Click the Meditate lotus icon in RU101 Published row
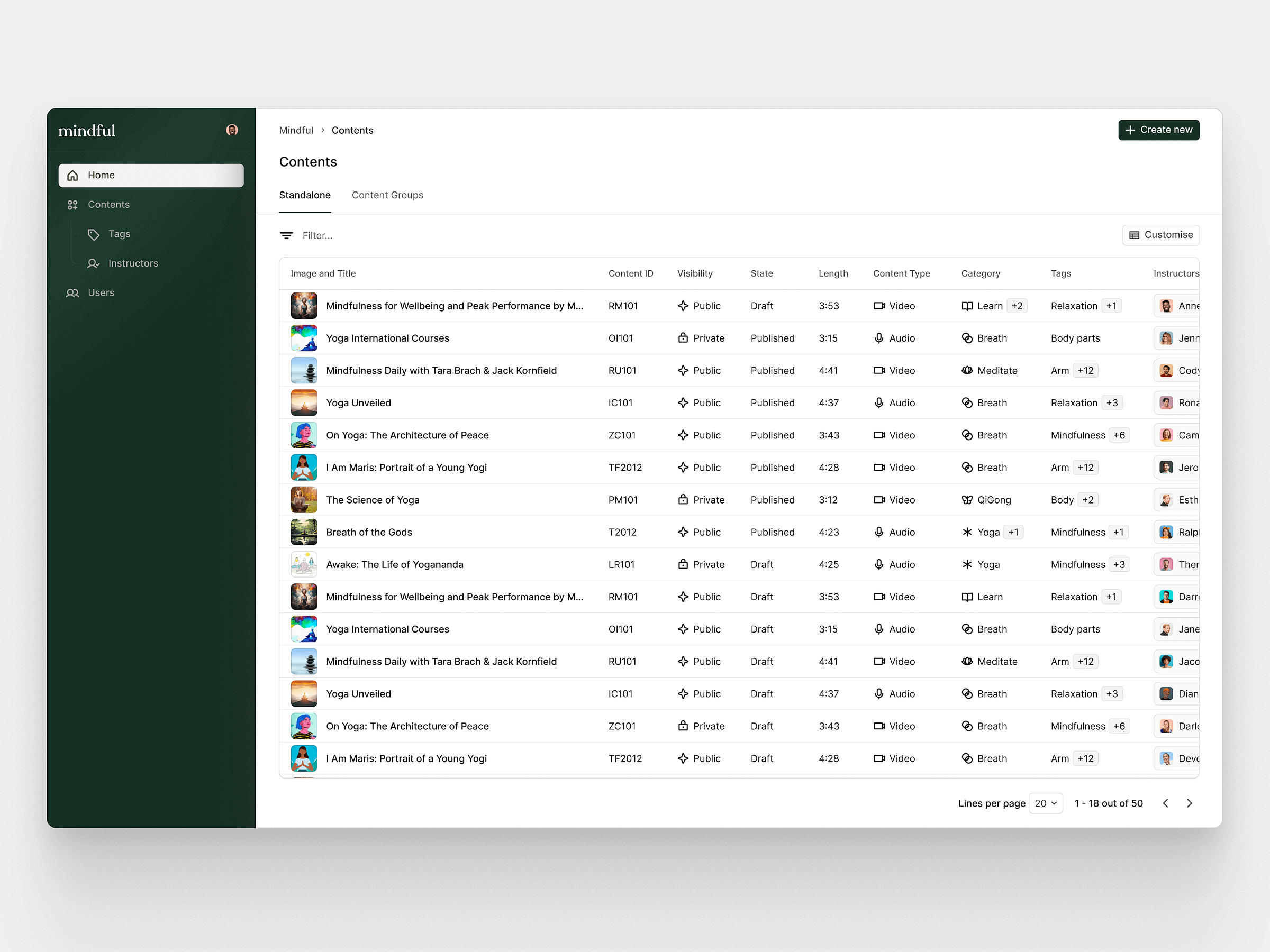 coord(967,371)
